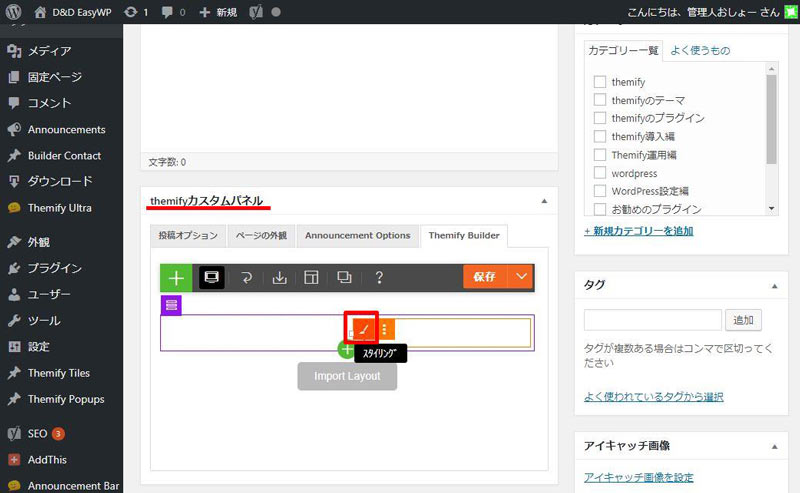This screenshot has width=800, height=493.
Task: Visit site via D&D EasyWP home icon
Action: click(x=40, y=12)
